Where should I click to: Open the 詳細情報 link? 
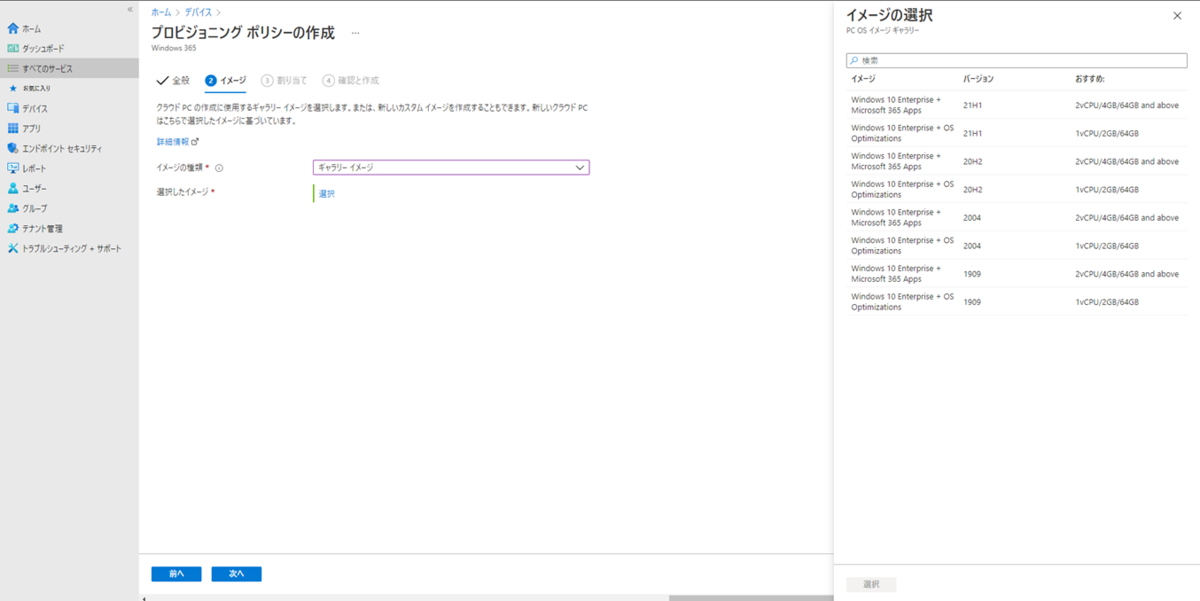click(175, 143)
